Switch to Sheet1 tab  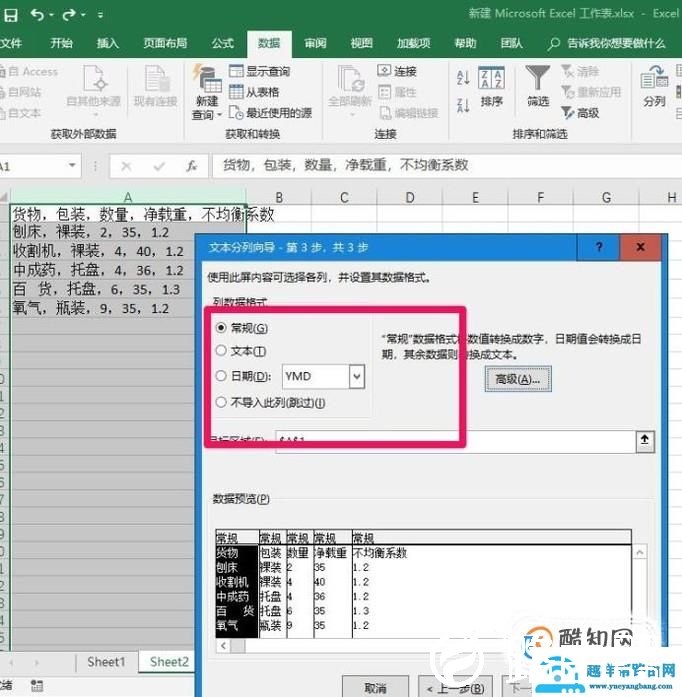(106, 662)
